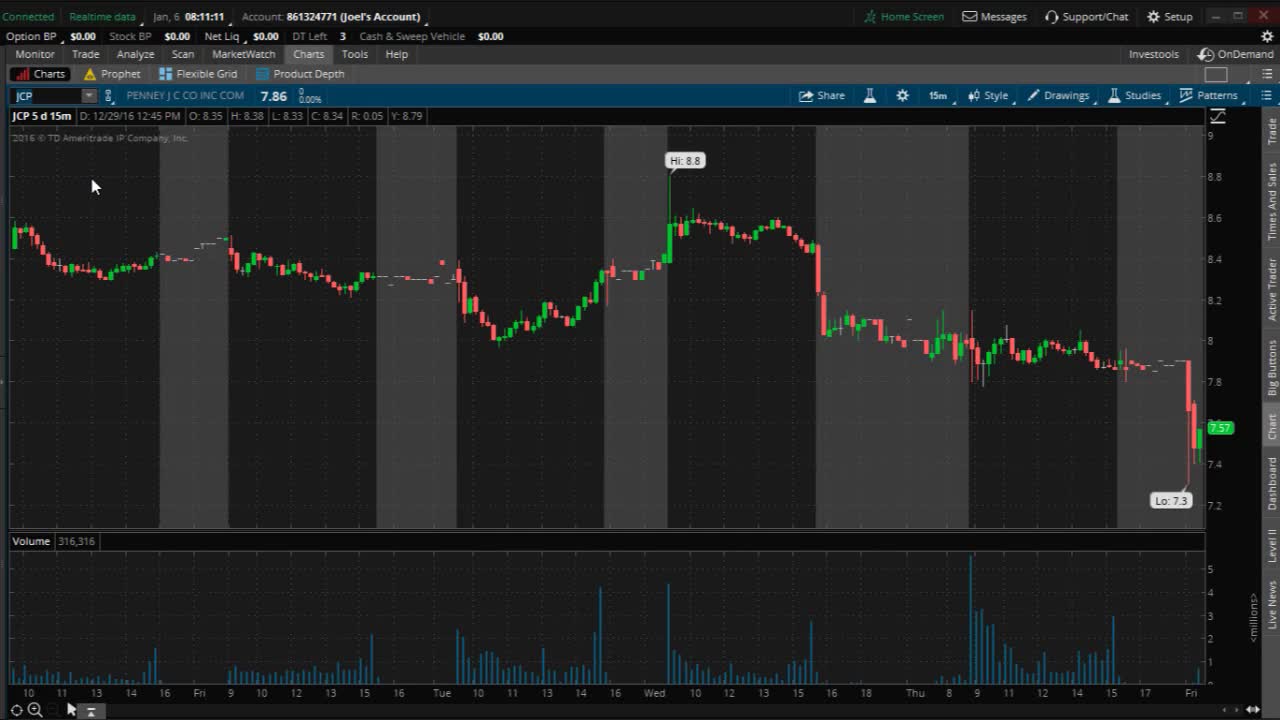Select the Charts sub-tab

click(40, 74)
